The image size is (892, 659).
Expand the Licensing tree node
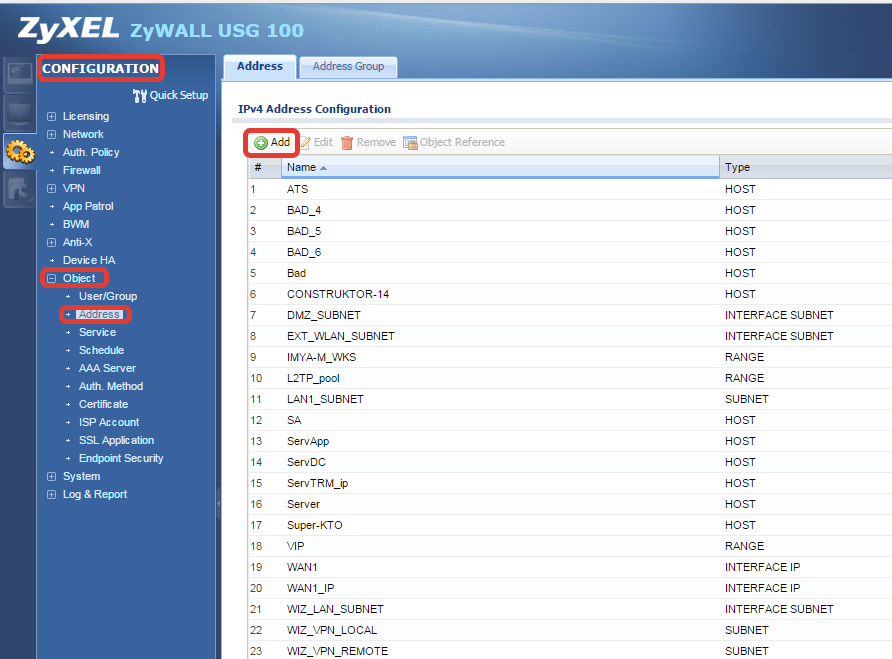click(51, 117)
